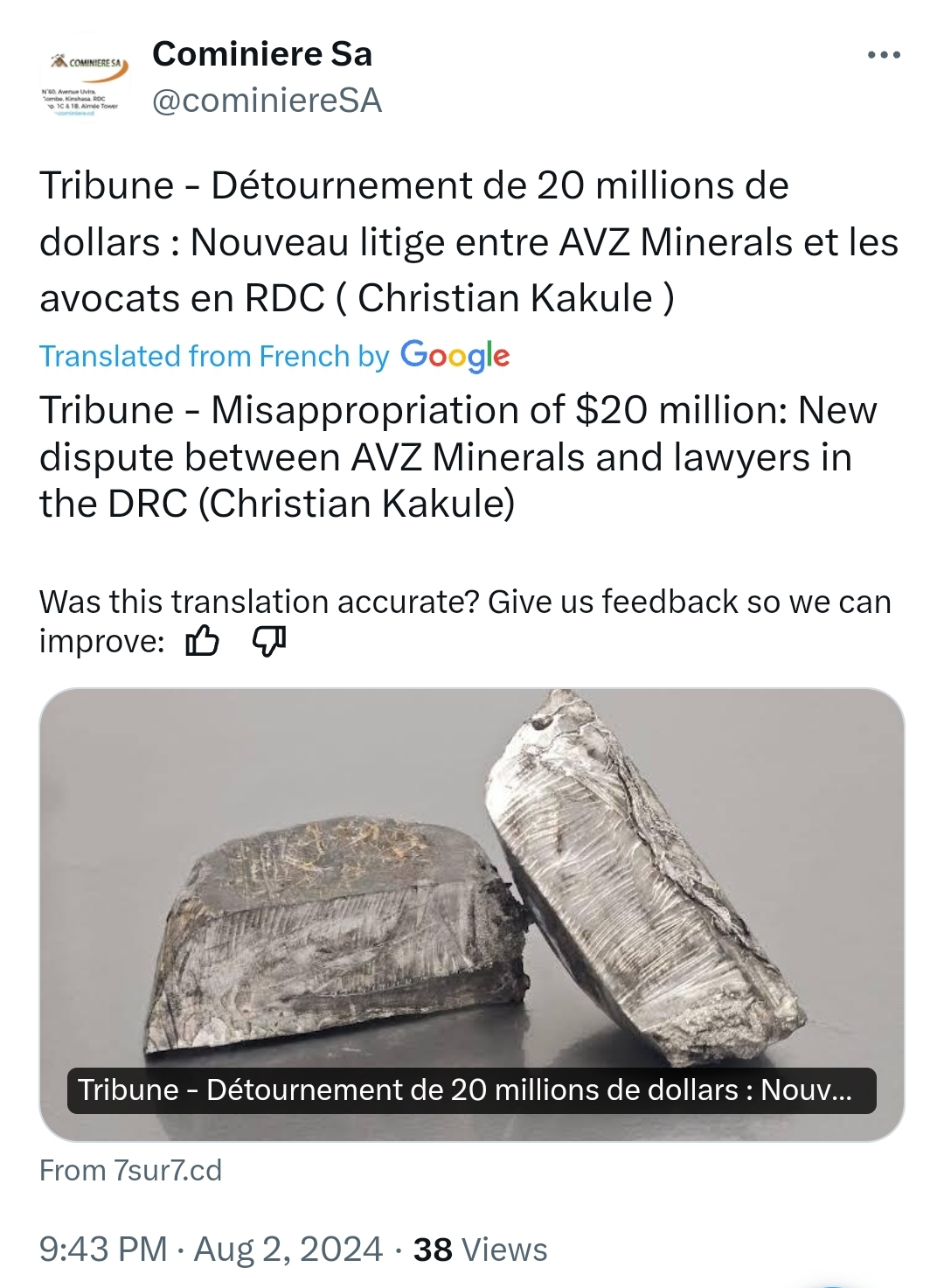Give thumbs down to the translation
The image size is (944, 1288).
[x=269, y=642]
